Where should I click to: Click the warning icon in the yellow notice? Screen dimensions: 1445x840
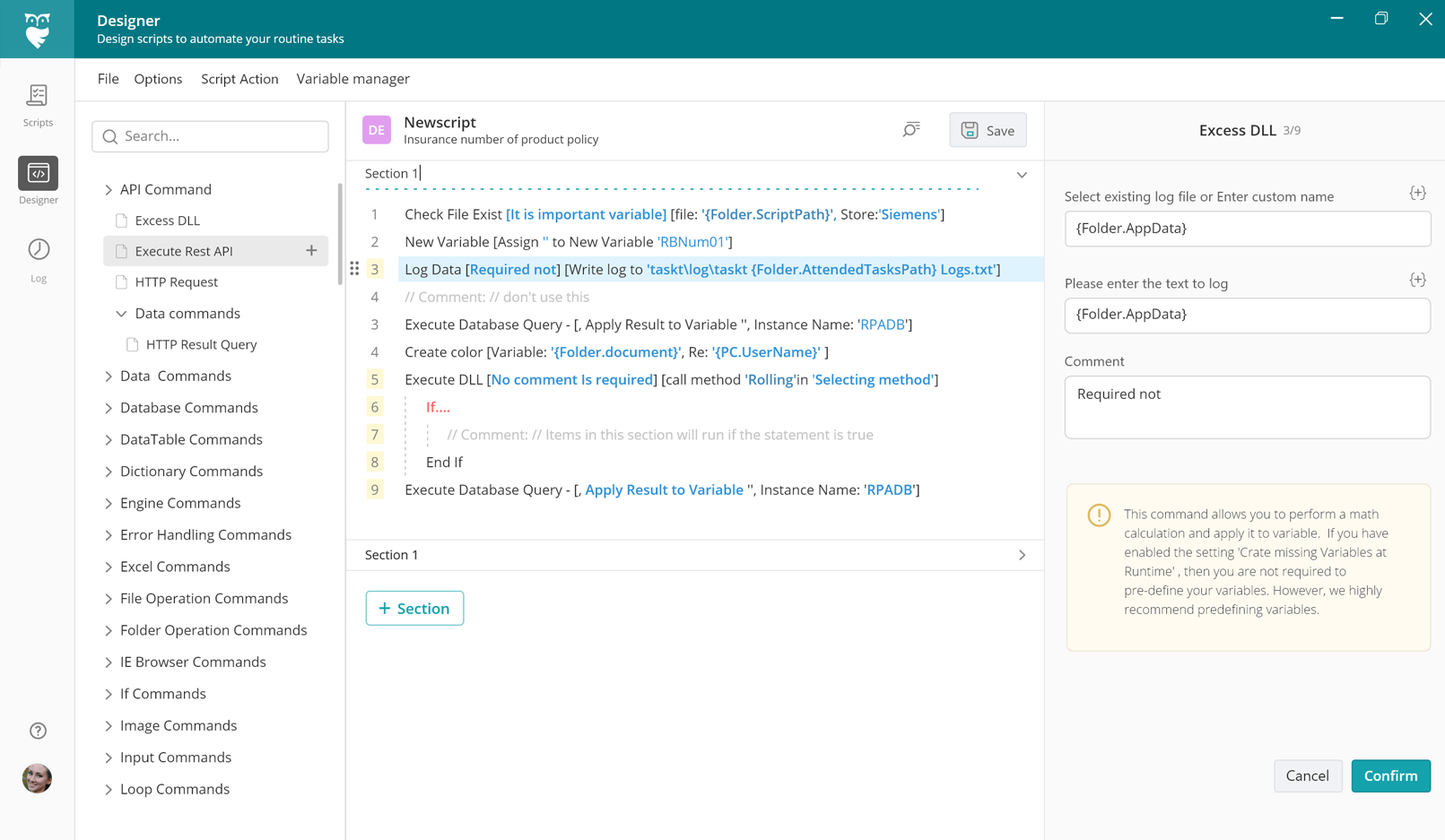[x=1098, y=515]
